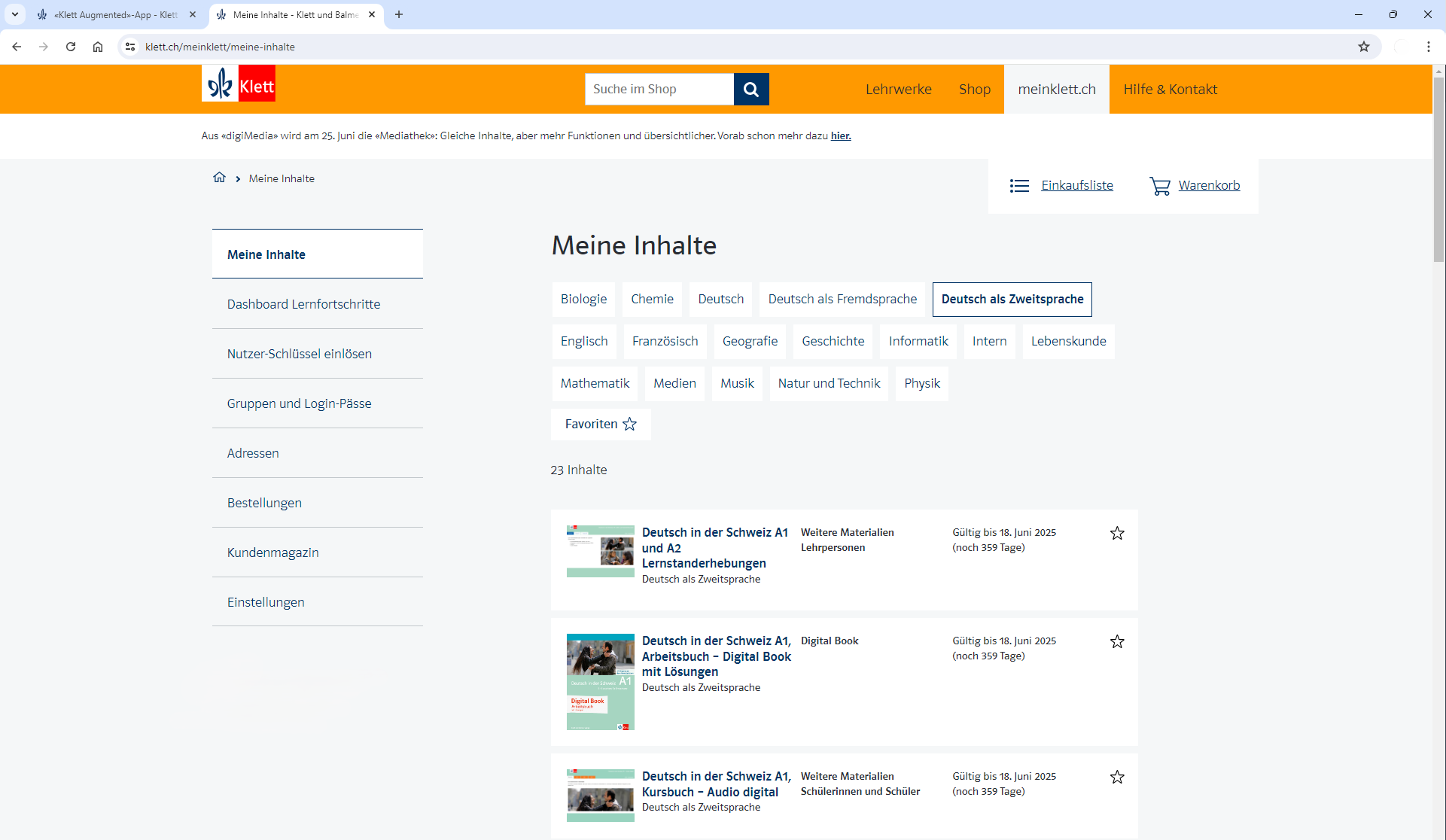Open the browser tab search dropdown
Image resolution: width=1446 pixels, height=840 pixels.
coord(14,14)
